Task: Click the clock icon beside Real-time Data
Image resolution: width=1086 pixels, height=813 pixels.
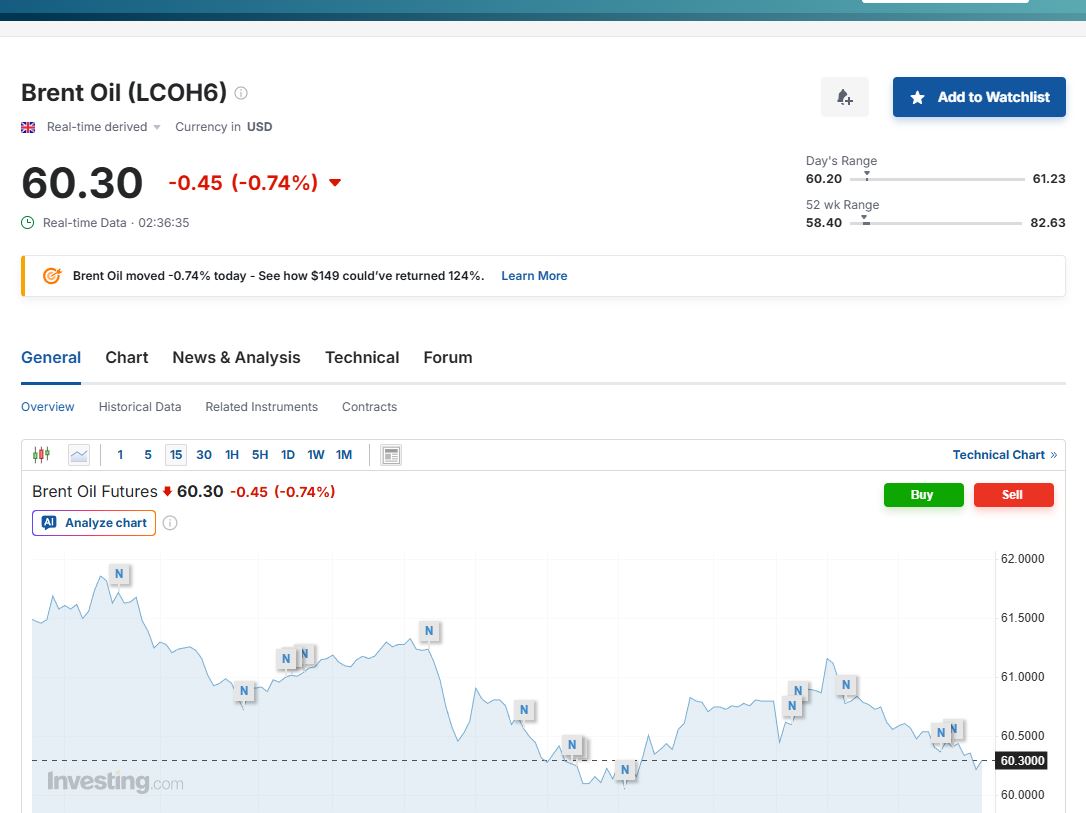Action: 28,223
